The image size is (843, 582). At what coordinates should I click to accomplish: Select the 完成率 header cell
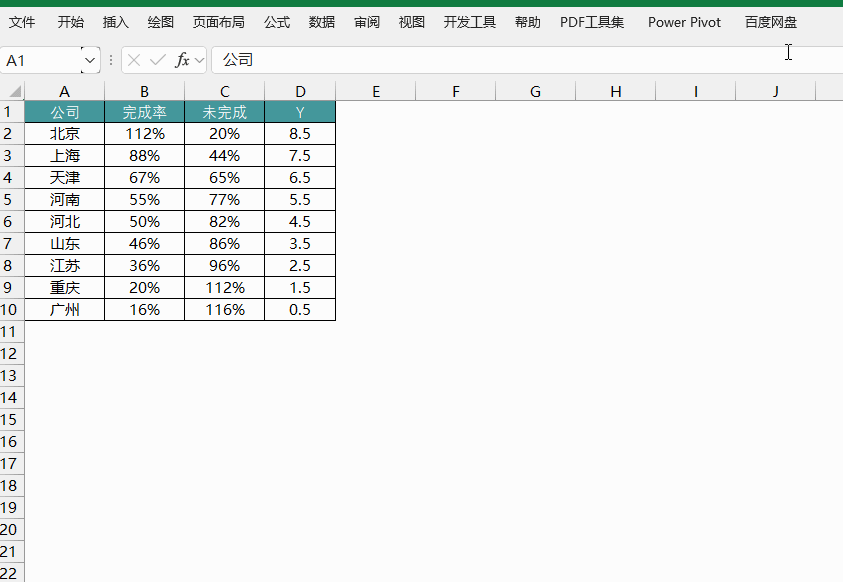click(145, 112)
